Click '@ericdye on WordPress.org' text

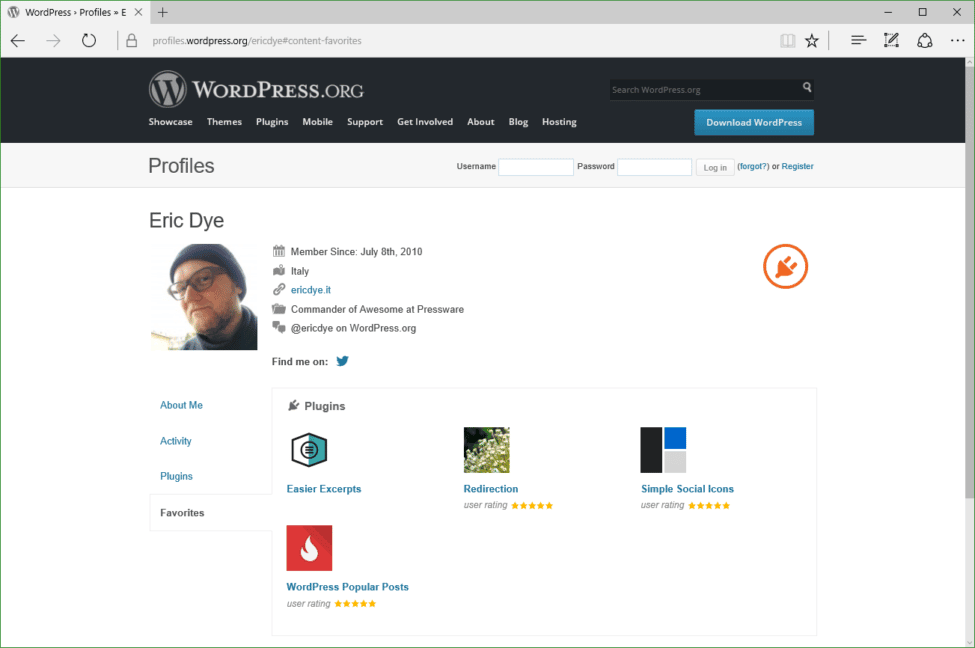click(x=353, y=328)
